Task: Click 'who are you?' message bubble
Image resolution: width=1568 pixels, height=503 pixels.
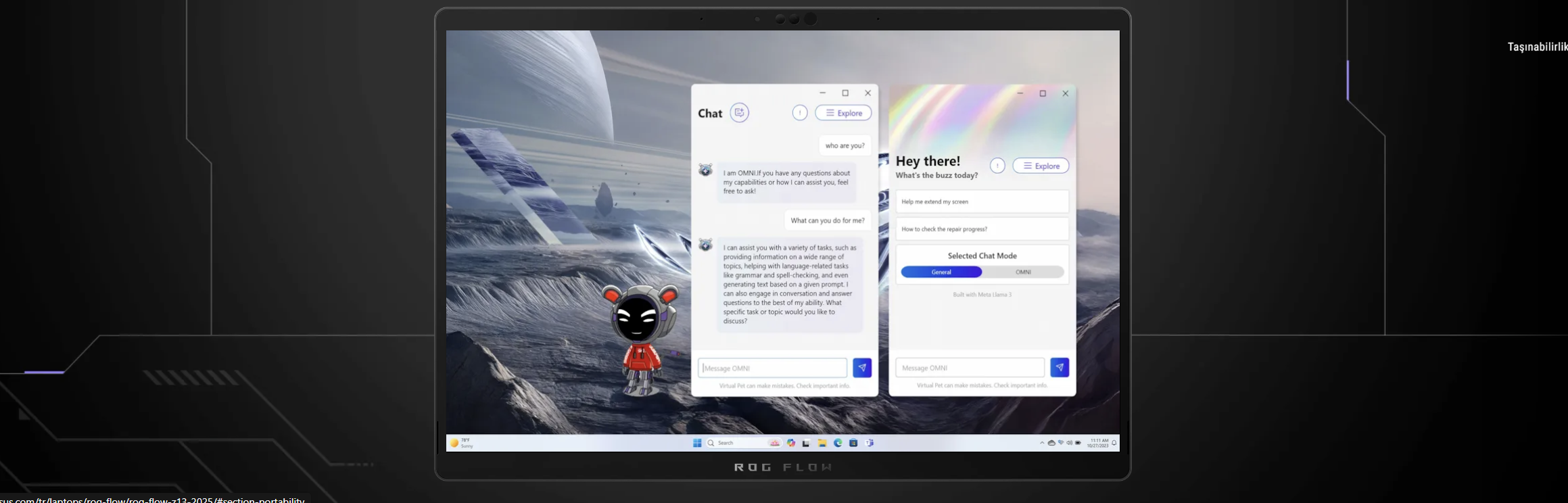Action: click(845, 145)
